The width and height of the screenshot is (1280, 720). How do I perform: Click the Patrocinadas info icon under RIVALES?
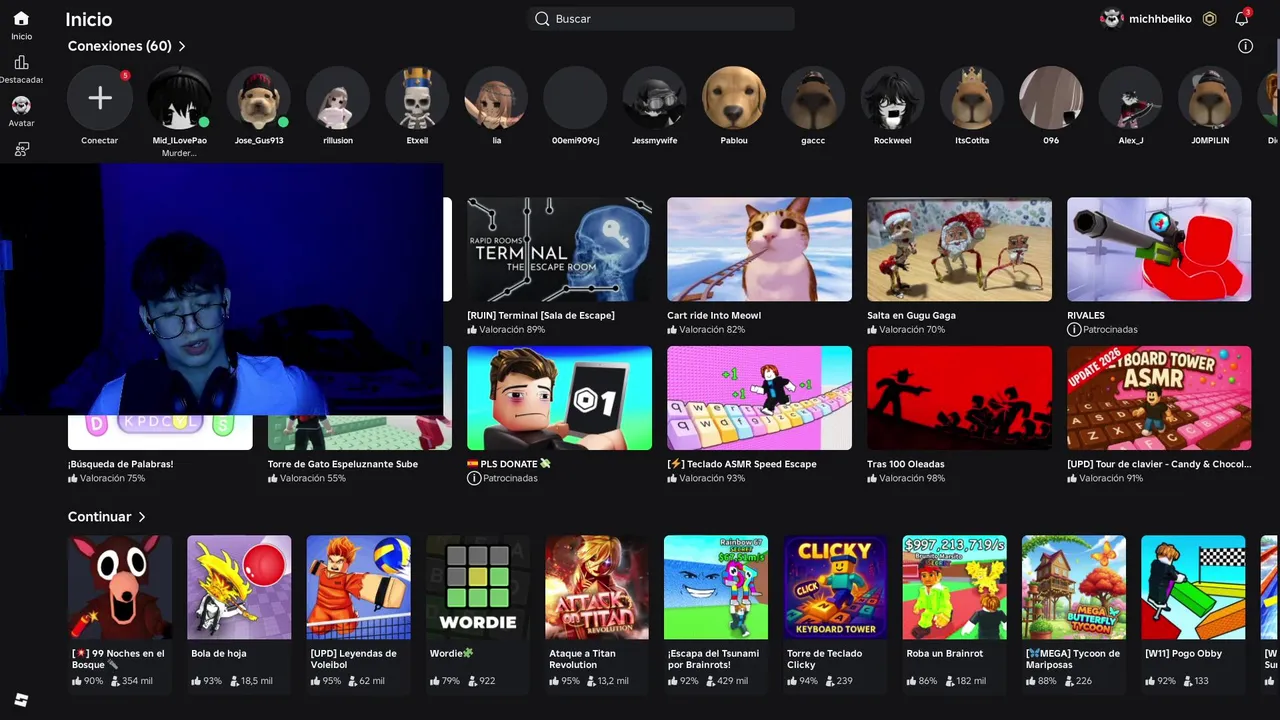coord(1074,330)
